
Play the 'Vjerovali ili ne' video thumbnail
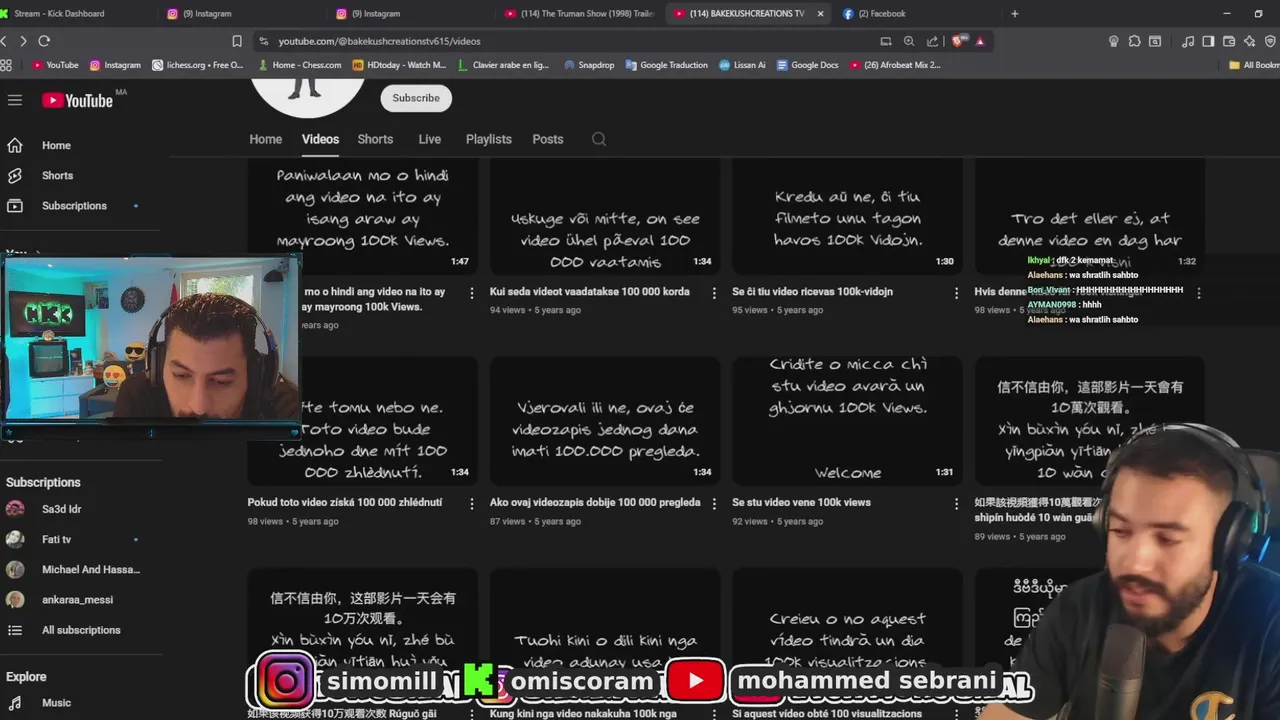pos(605,421)
